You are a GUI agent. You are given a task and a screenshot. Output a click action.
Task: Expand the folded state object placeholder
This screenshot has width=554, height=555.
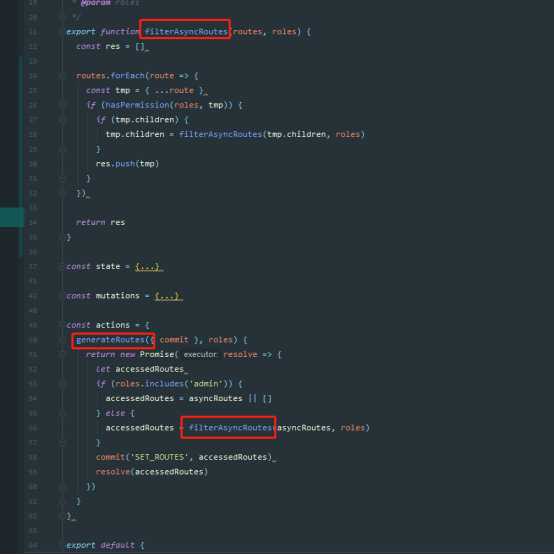[148, 267]
